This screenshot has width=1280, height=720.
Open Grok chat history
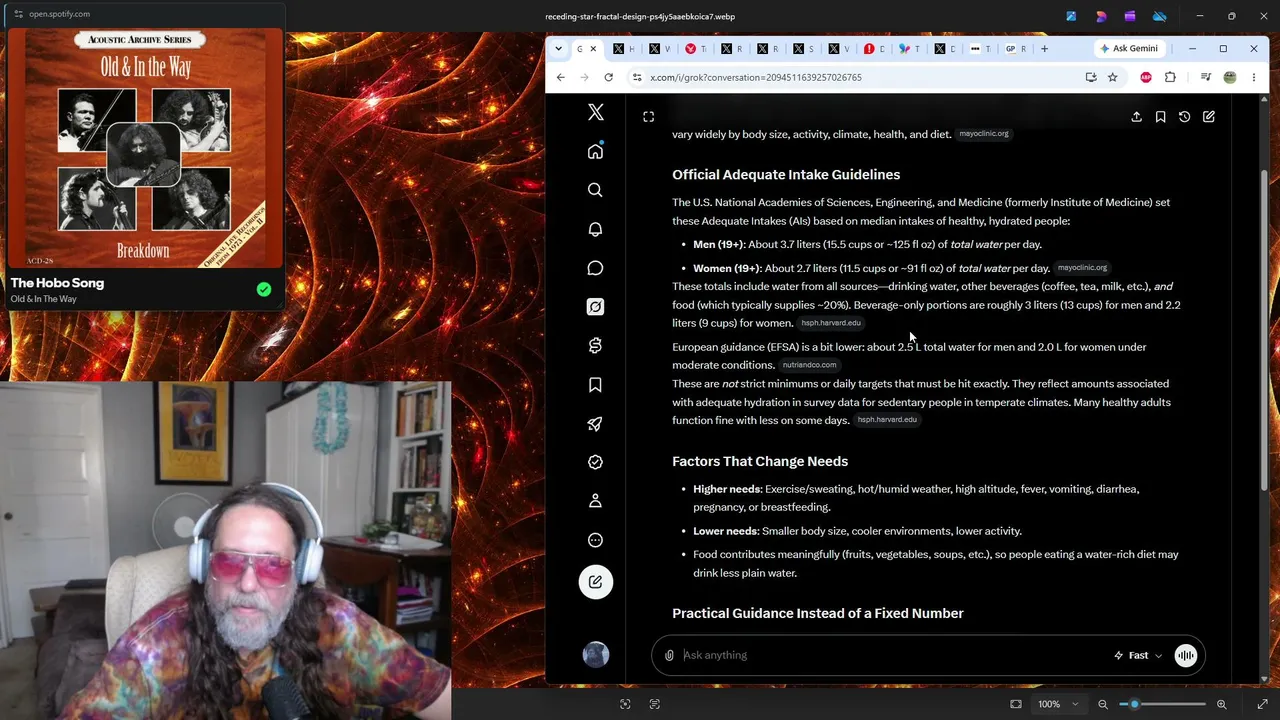click(1184, 117)
